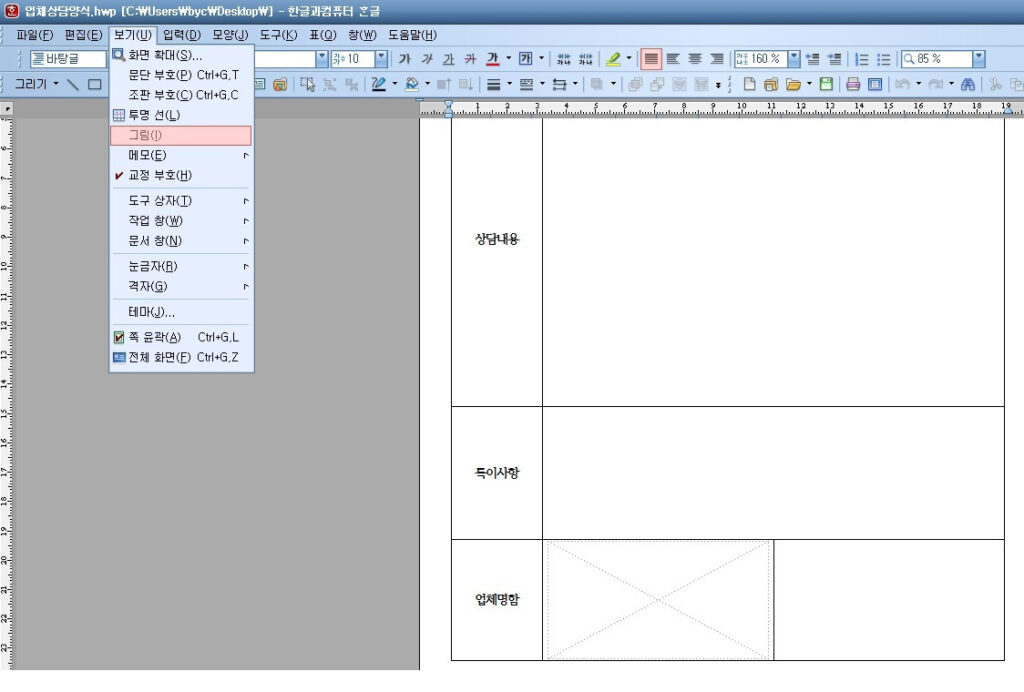Toggle justified paragraph alignment
The width and height of the screenshot is (1024, 692).
pos(651,59)
